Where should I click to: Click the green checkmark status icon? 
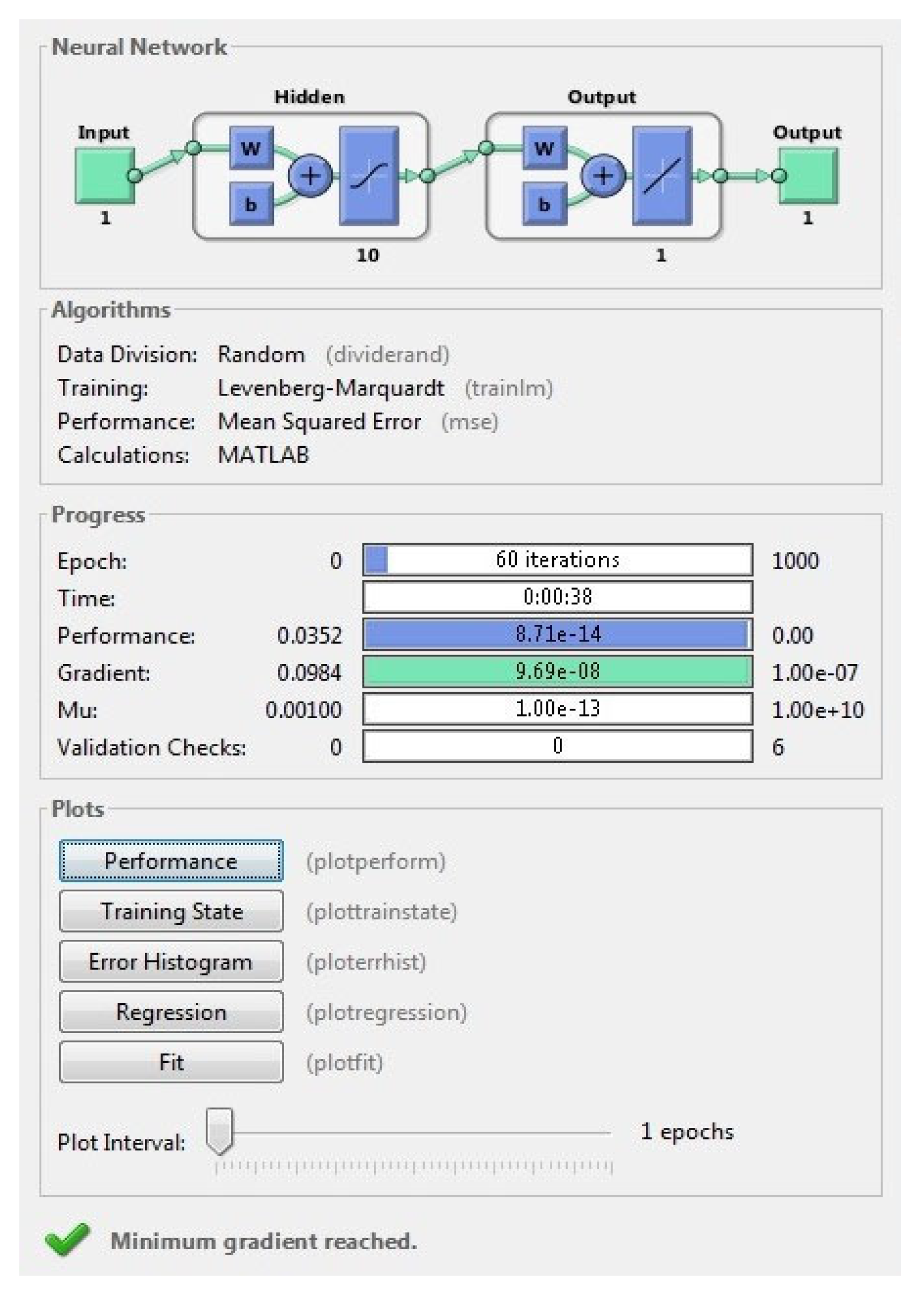67,1239
